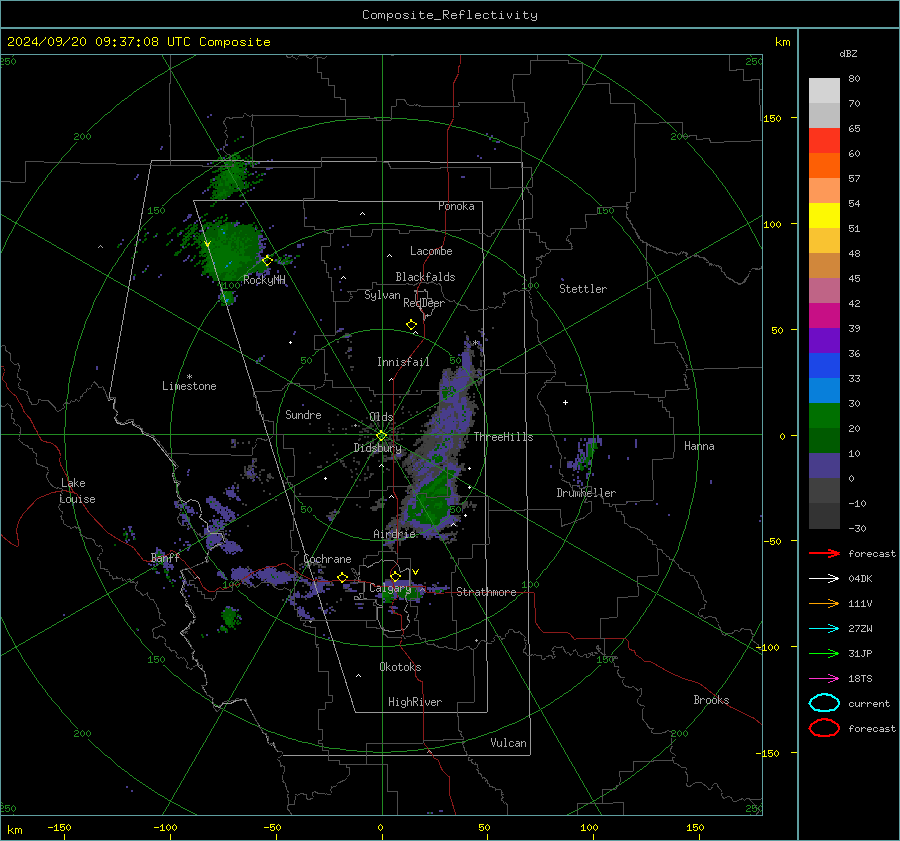Click the Innisfail label

(403, 362)
